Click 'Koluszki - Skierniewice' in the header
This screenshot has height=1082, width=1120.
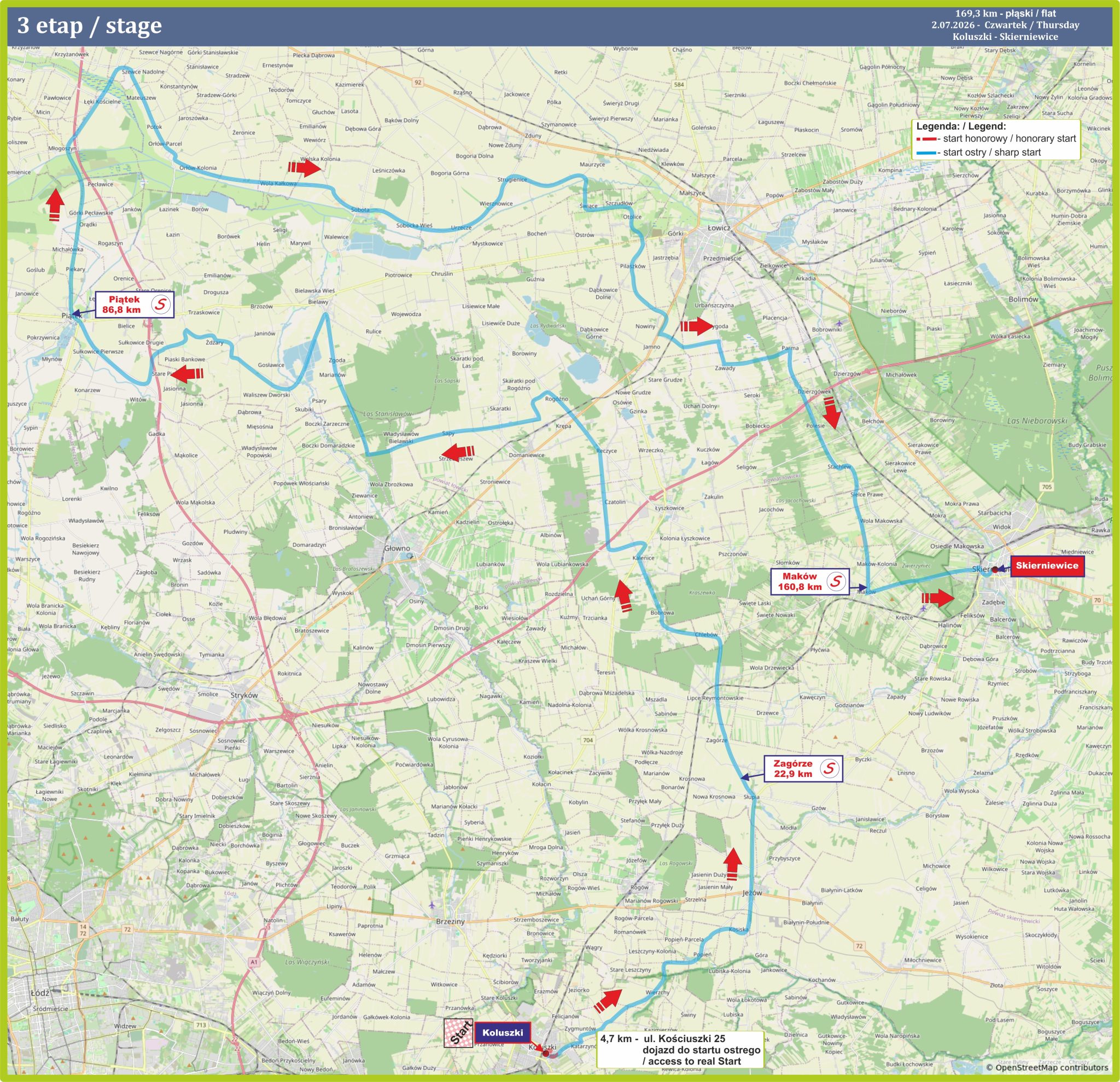[1005, 37]
